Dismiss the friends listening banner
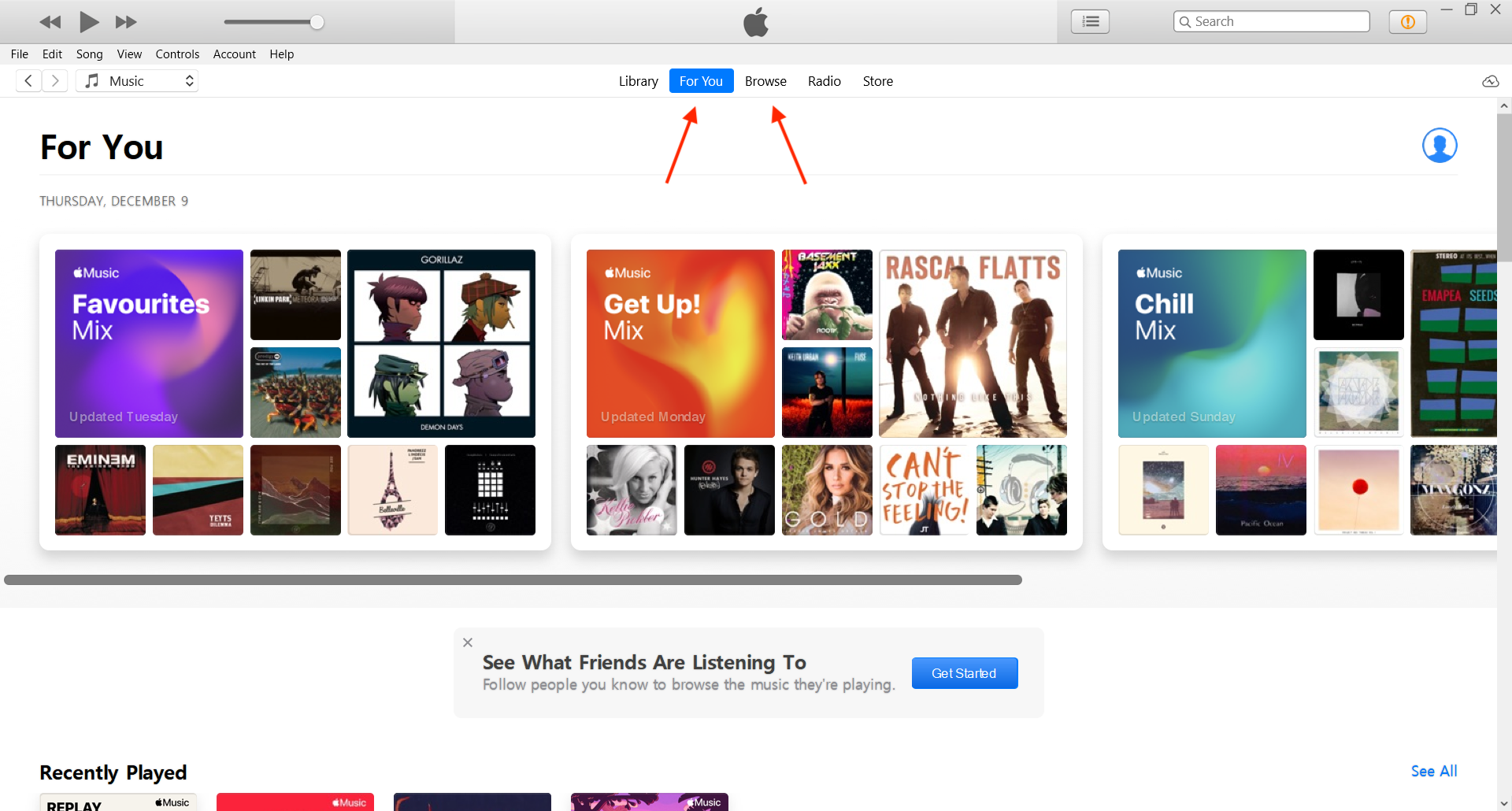 468,643
